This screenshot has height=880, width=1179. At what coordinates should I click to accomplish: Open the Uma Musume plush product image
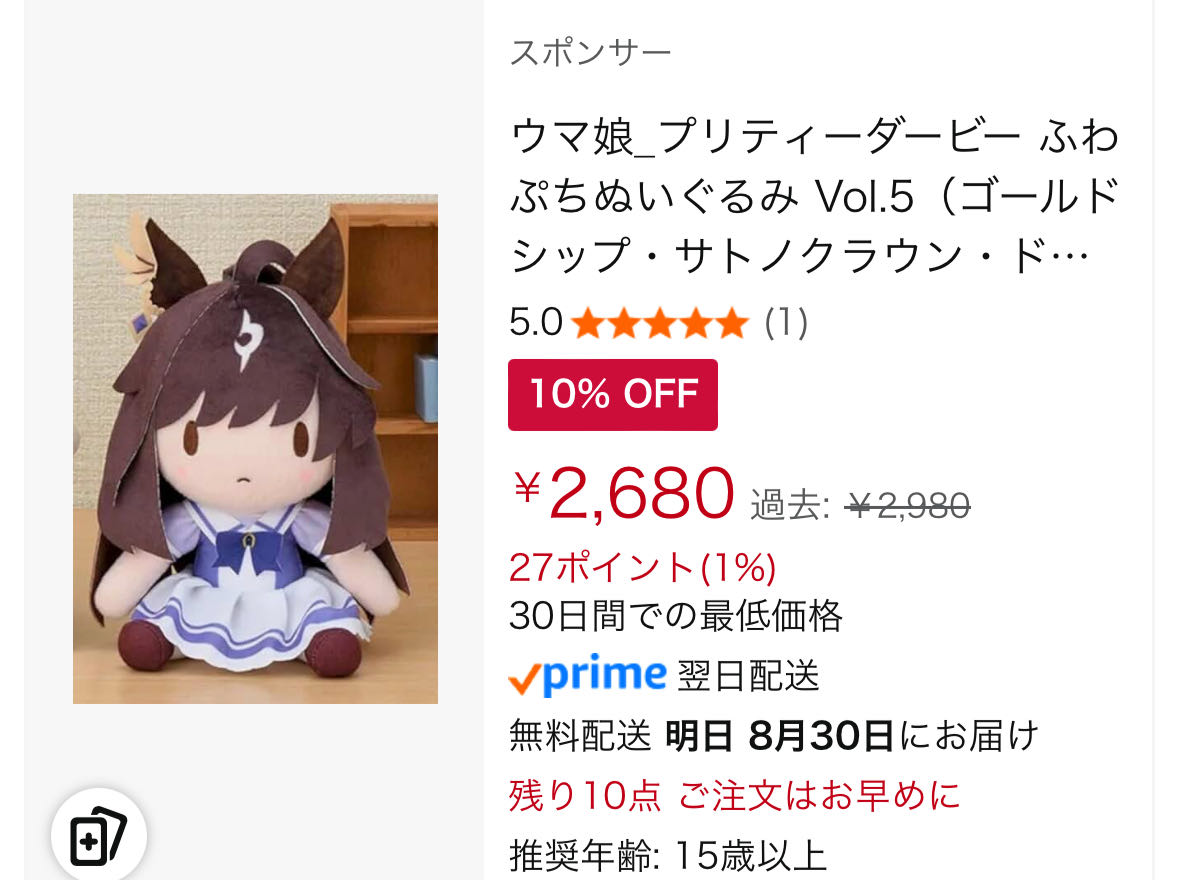[255, 449]
